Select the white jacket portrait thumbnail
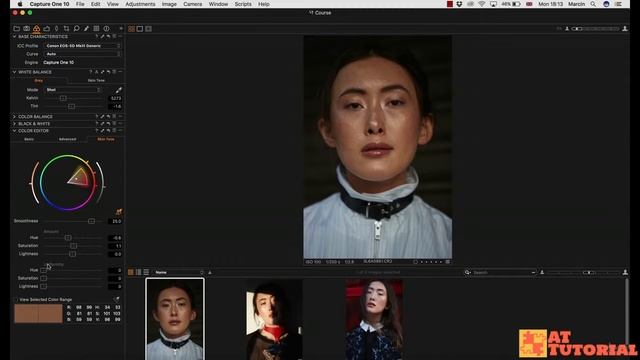The width and height of the screenshot is (640, 360). pos(175,319)
